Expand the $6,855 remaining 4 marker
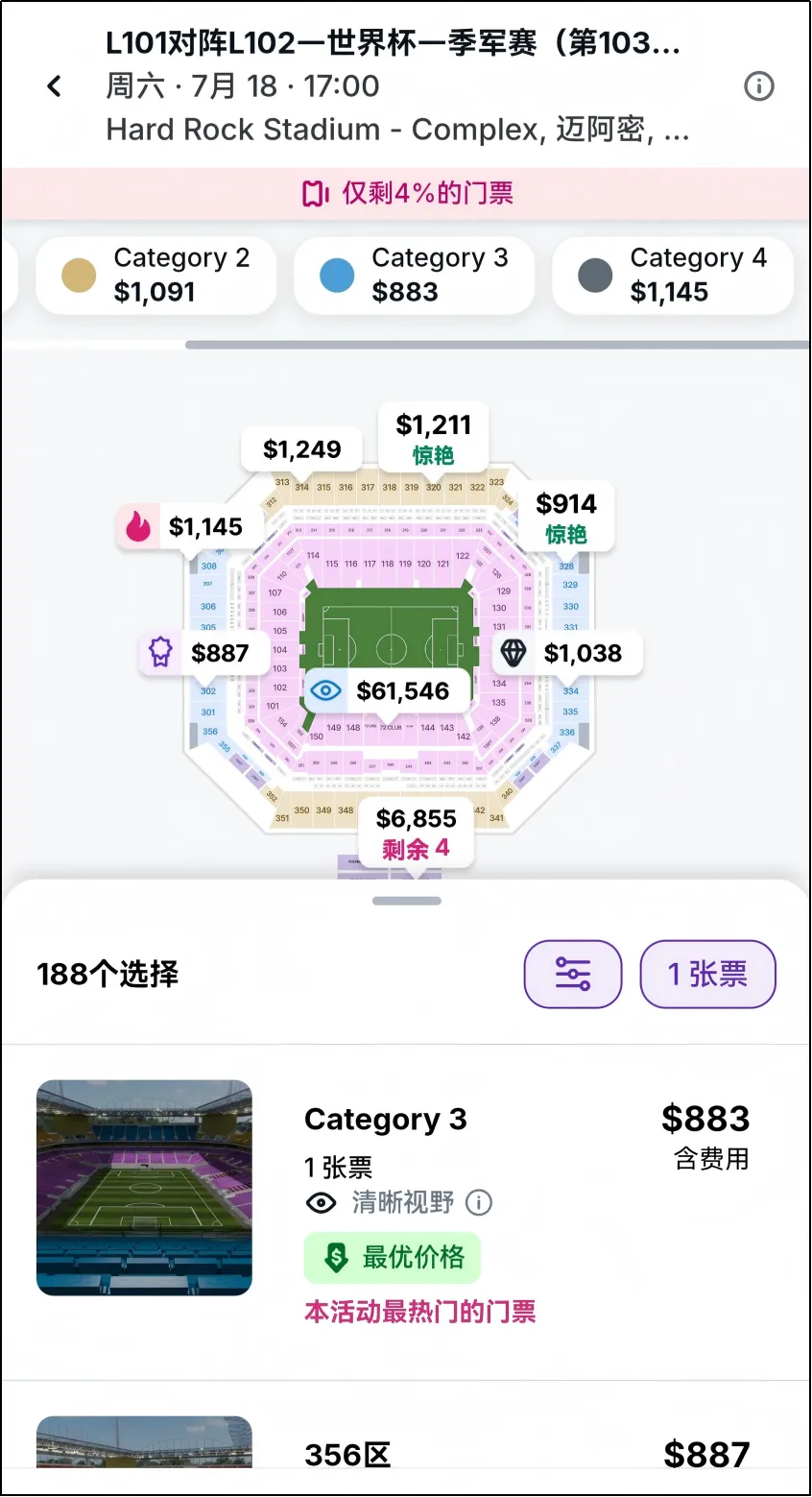 tap(417, 833)
